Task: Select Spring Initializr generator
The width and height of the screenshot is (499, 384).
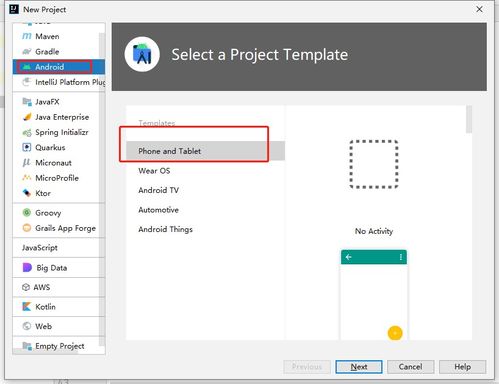Action: [x=59, y=132]
